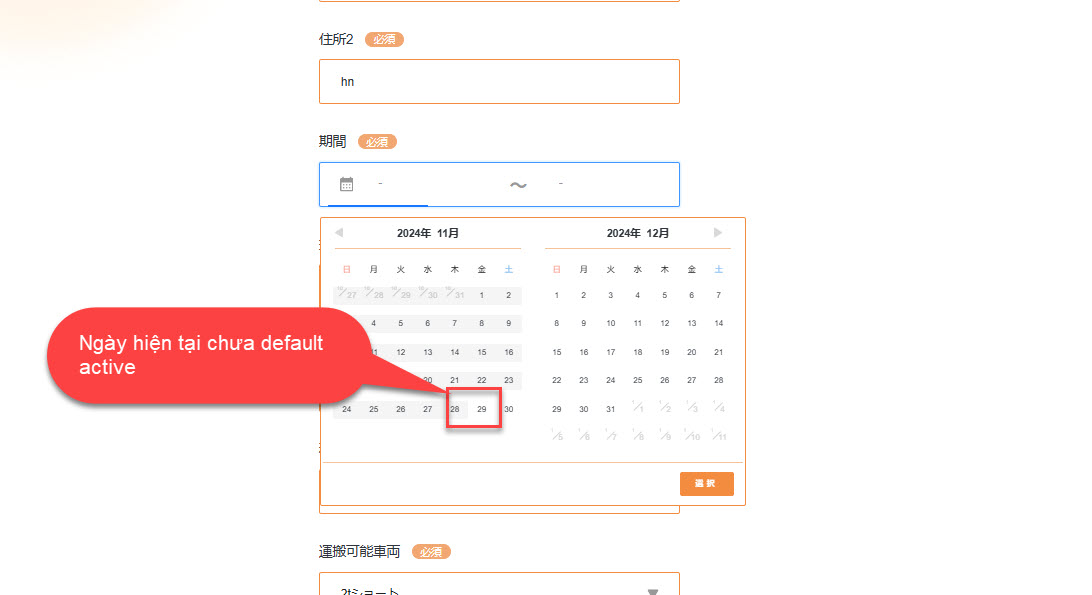This screenshot has width=1092, height=595.
Task: Click the calendar icon in the 期間 field
Action: pyautogui.click(x=346, y=184)
